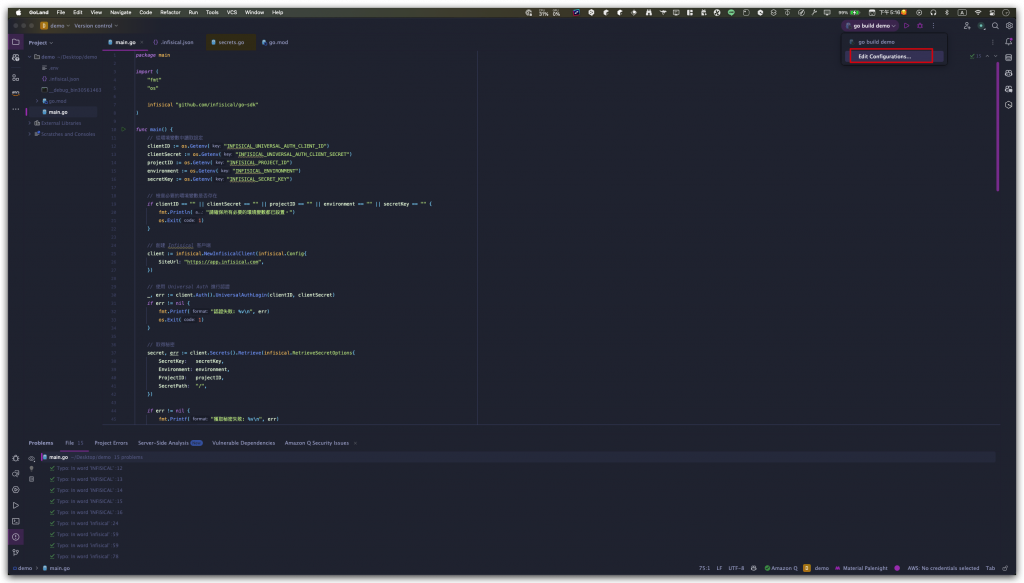The height and width of the screenshot is (583, 1024).
Task: Click the demo breadcrumb in navigation bar
Action: tap(23, 568)
